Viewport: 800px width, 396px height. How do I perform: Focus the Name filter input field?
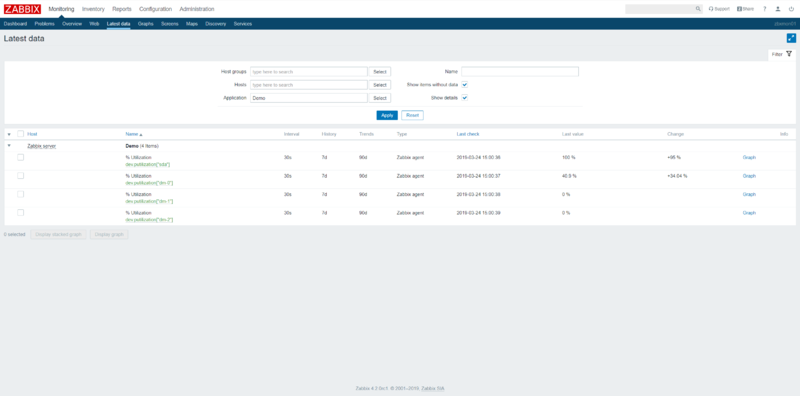[520, 71]
